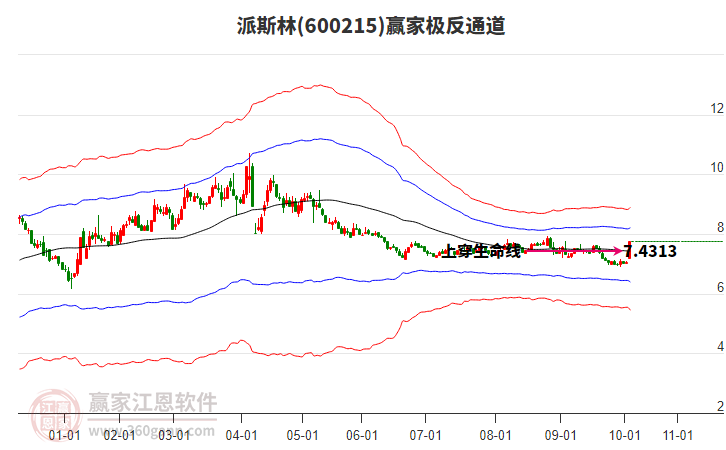The width and height of the screenshot is (726, 450).
Task: Click the x-axis date 07-01
Action: pos(425,435)
